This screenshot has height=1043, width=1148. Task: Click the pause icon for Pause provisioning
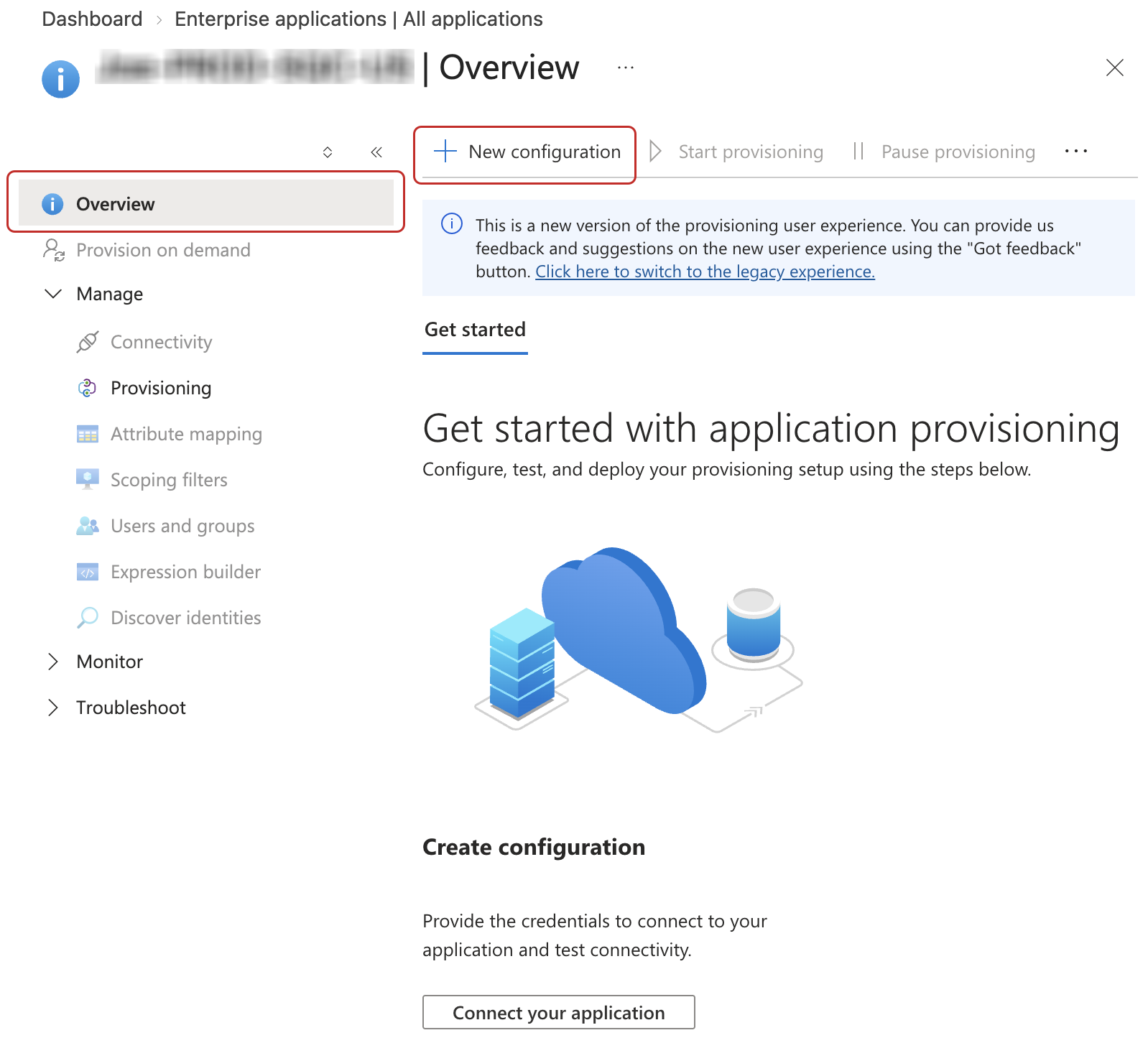pyautogui.click(x=858, y=152)
